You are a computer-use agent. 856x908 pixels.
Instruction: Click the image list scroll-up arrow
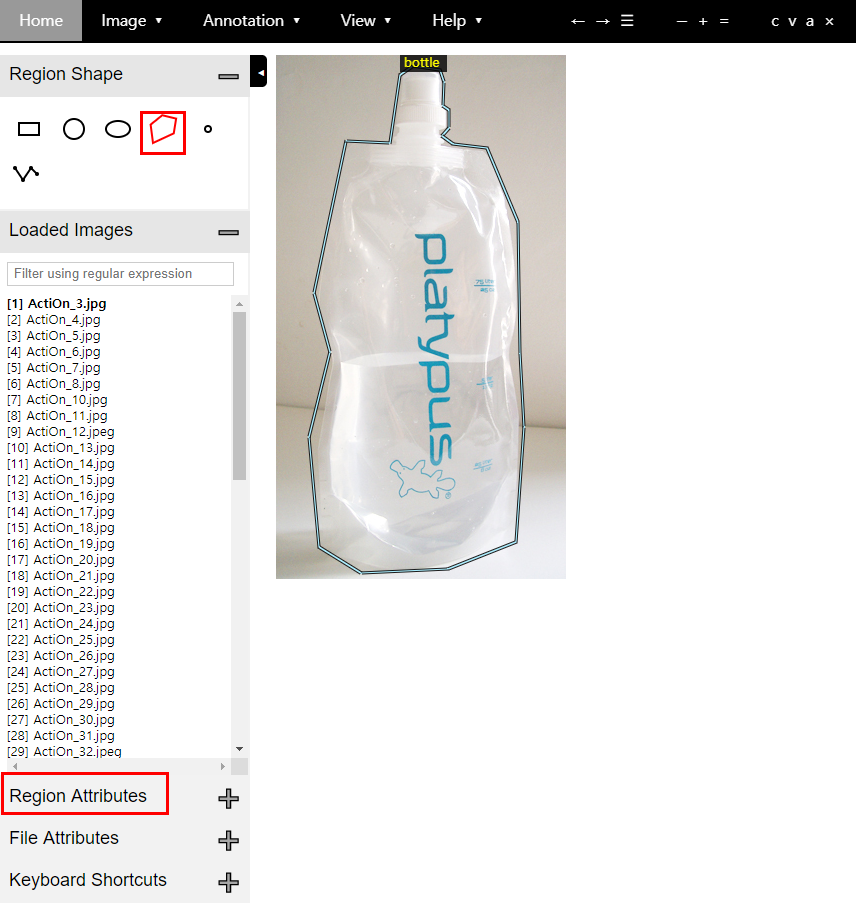tap(239, 303)
